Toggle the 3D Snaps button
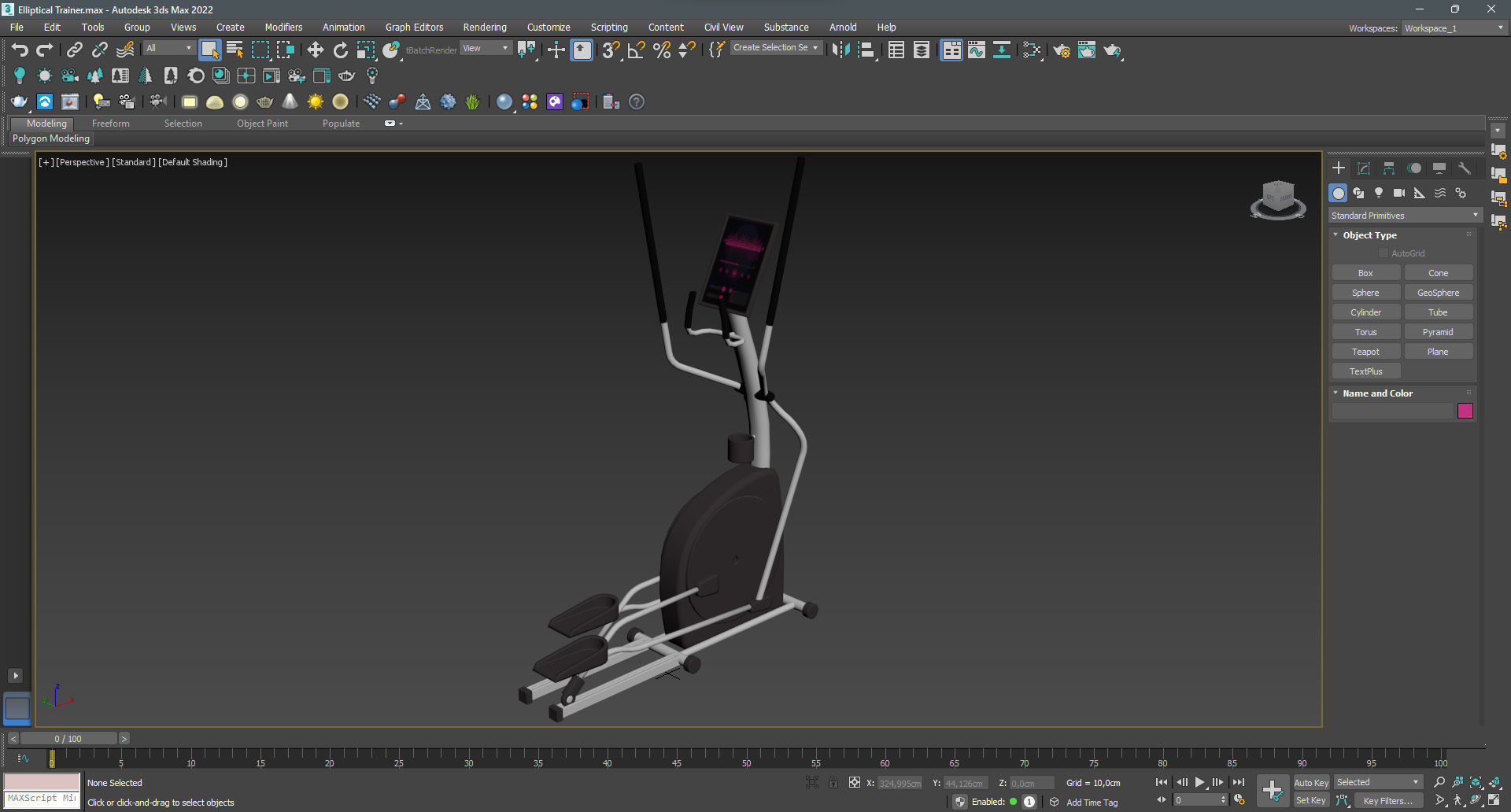The image size is (1511, 812). click(611, 50)
